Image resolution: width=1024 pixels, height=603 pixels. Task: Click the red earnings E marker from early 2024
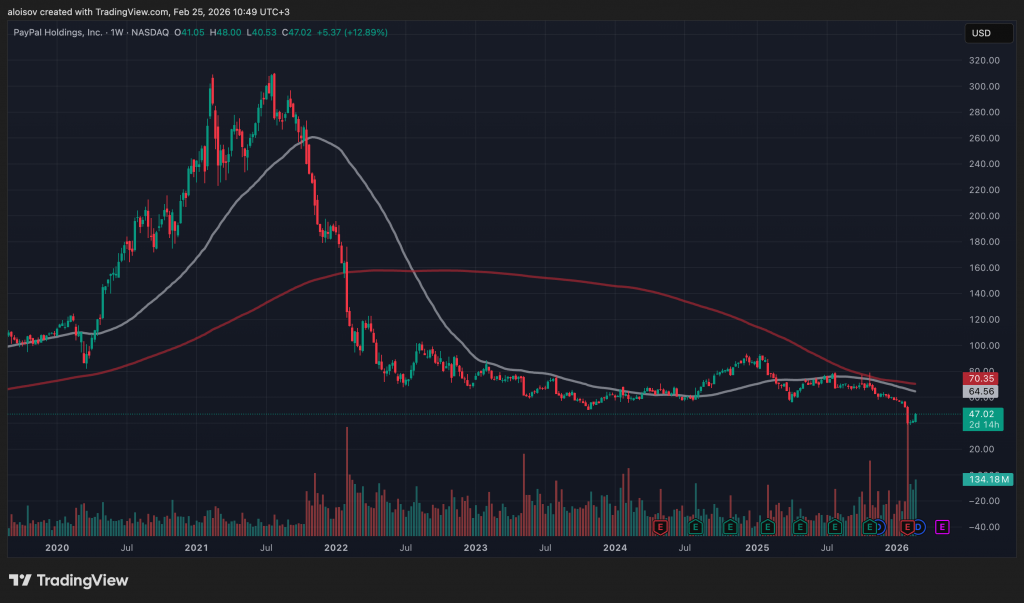point(659,526)
